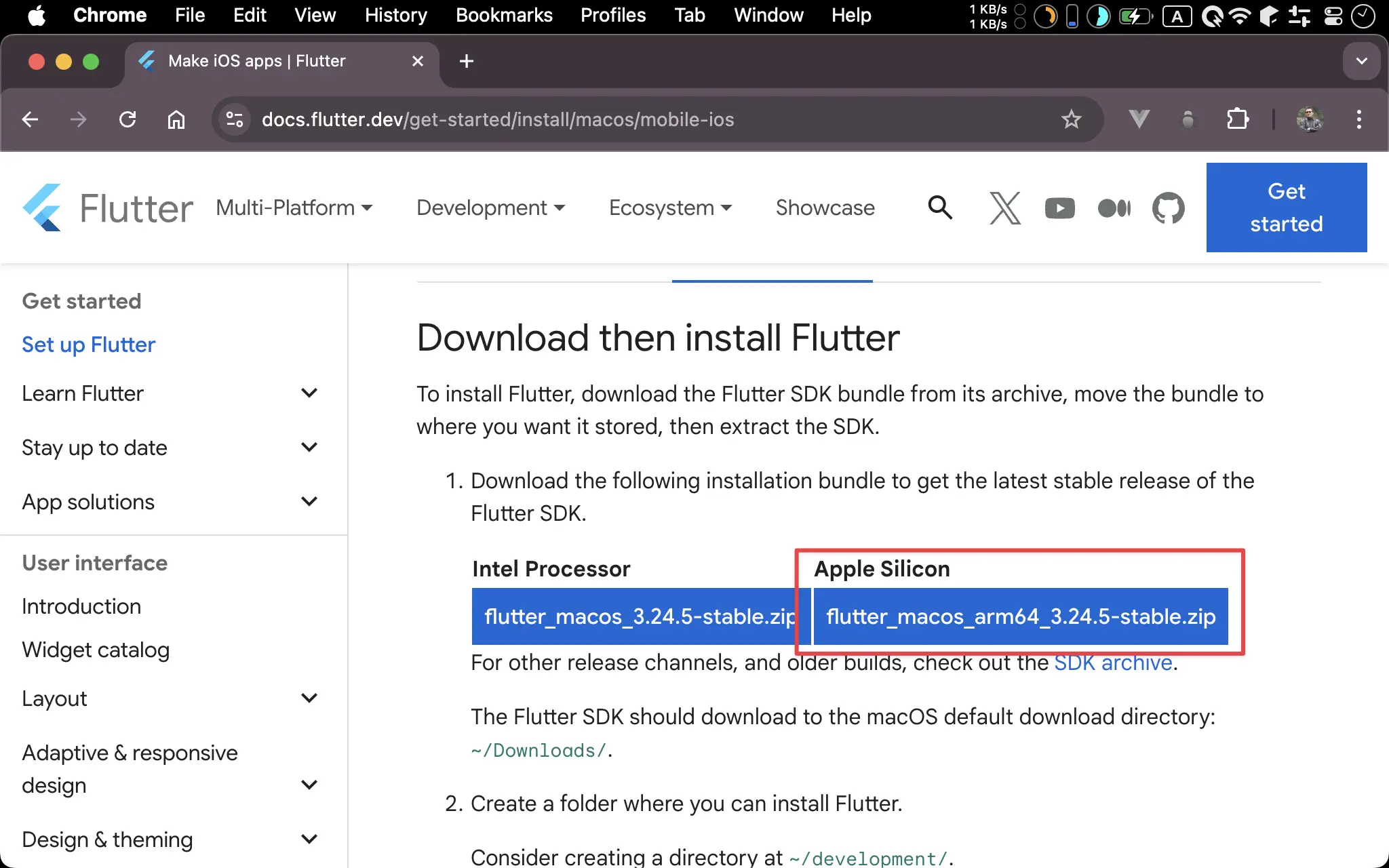This screenshot has width=1389, height=868.
Task: Open the Multi-Platform dropdown
Action: (x=294, y=208)
